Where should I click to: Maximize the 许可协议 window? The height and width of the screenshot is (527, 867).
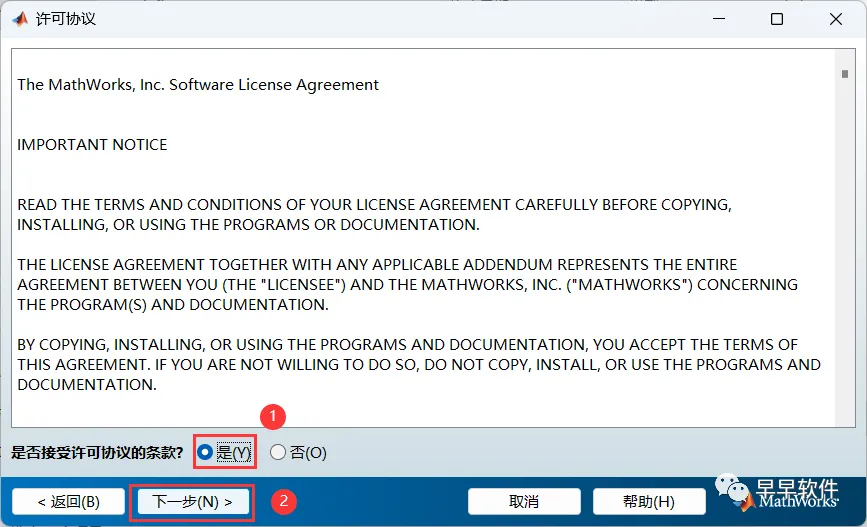point(777,19)
